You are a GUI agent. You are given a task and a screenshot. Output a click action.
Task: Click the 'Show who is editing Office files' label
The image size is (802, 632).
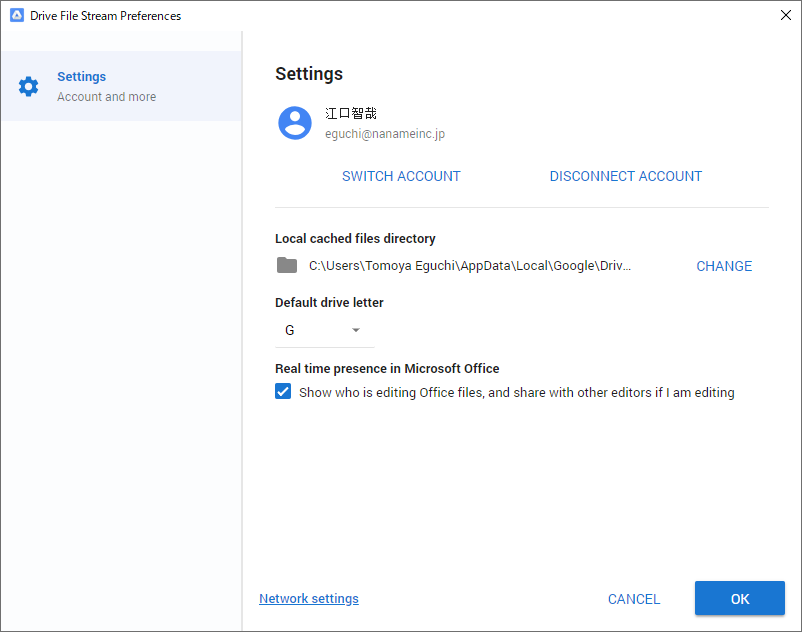(517, 393)
